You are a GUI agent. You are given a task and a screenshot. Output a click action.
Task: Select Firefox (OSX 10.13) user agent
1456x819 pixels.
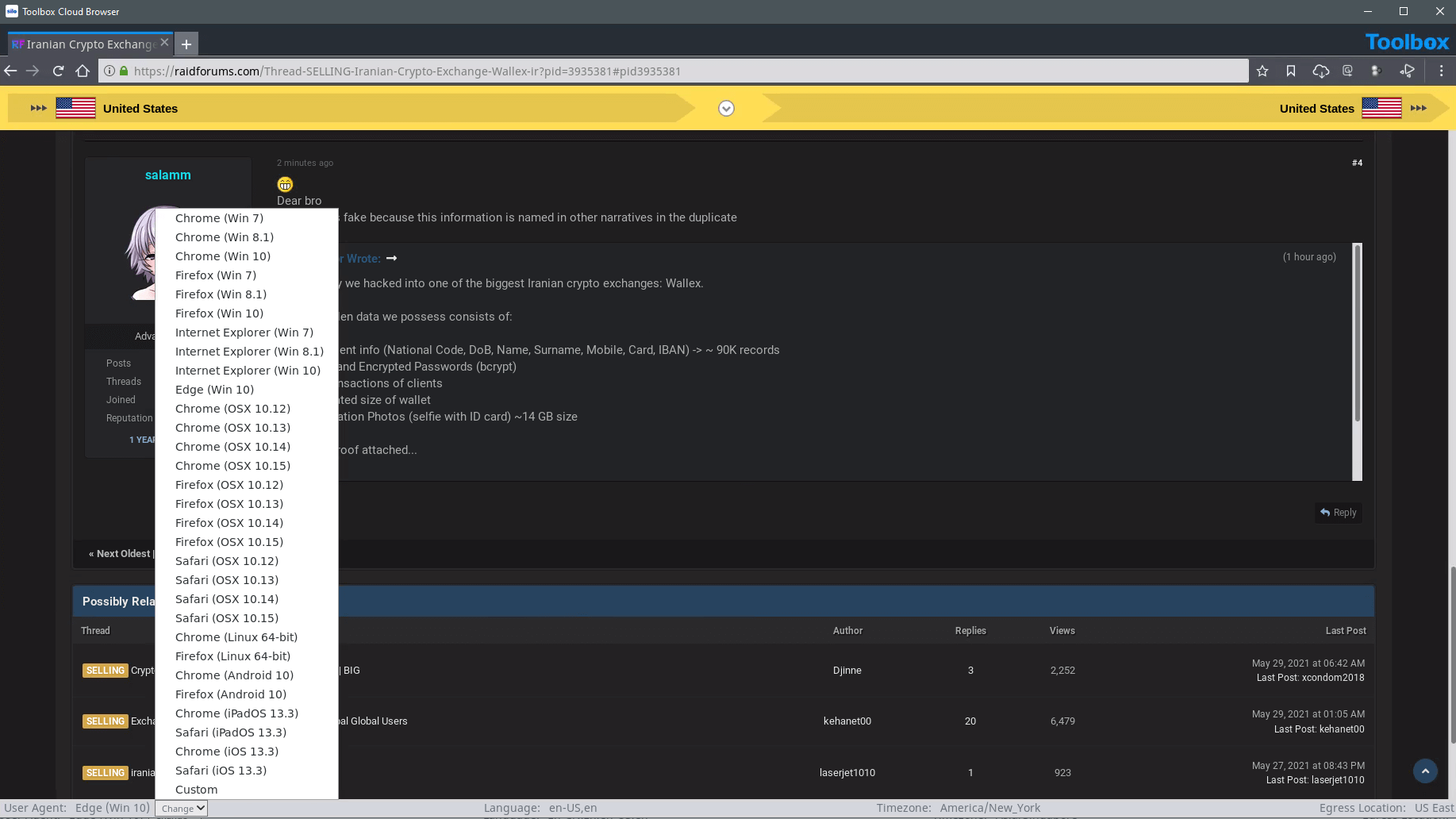point(246,504)
